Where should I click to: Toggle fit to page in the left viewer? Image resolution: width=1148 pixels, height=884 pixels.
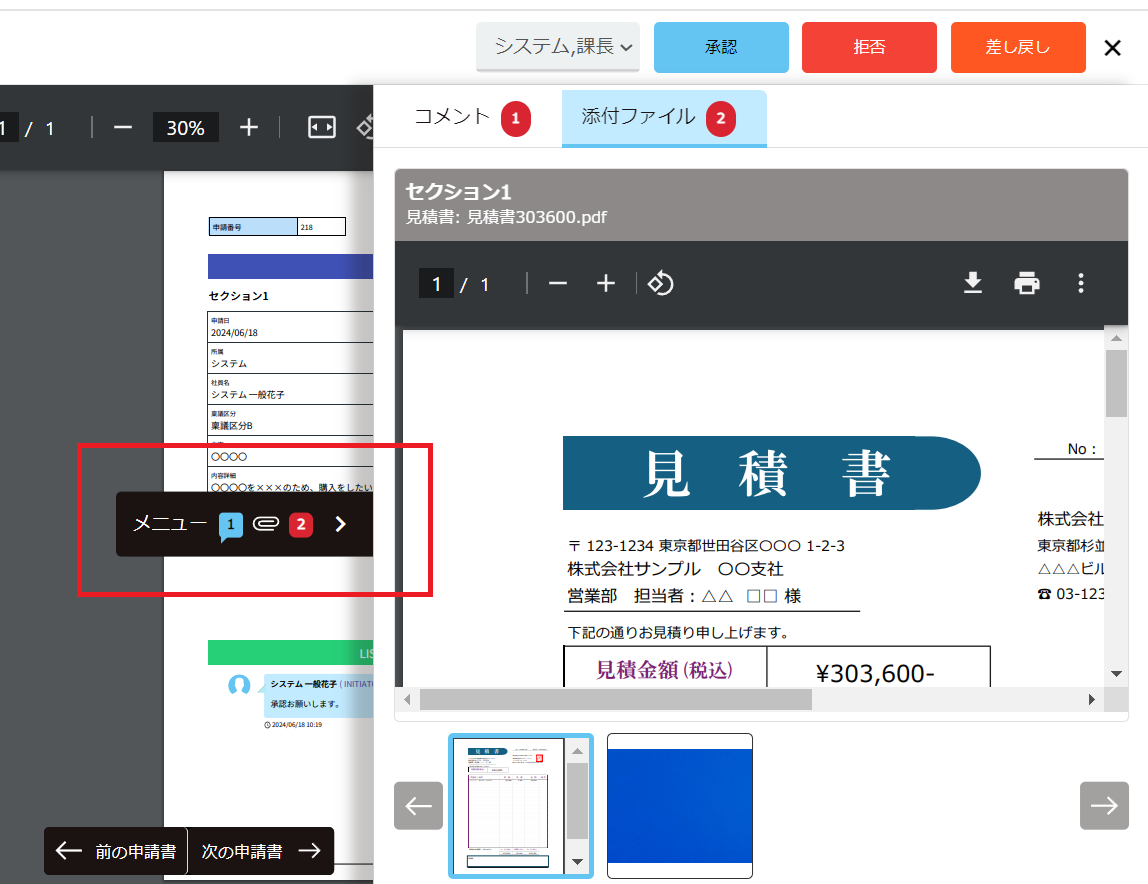(321, 127)
